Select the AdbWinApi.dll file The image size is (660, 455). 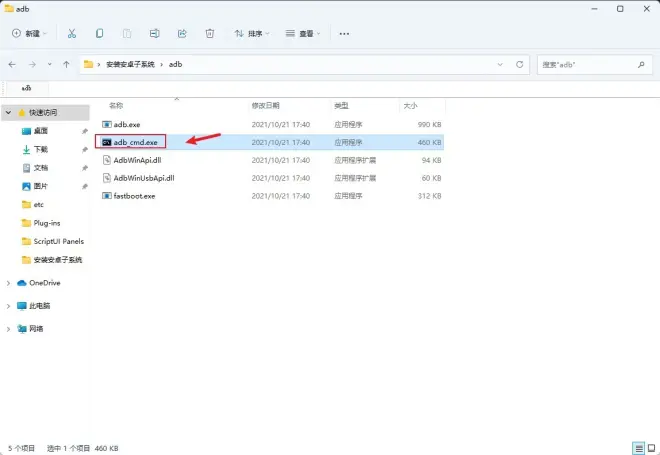[270, 160]
